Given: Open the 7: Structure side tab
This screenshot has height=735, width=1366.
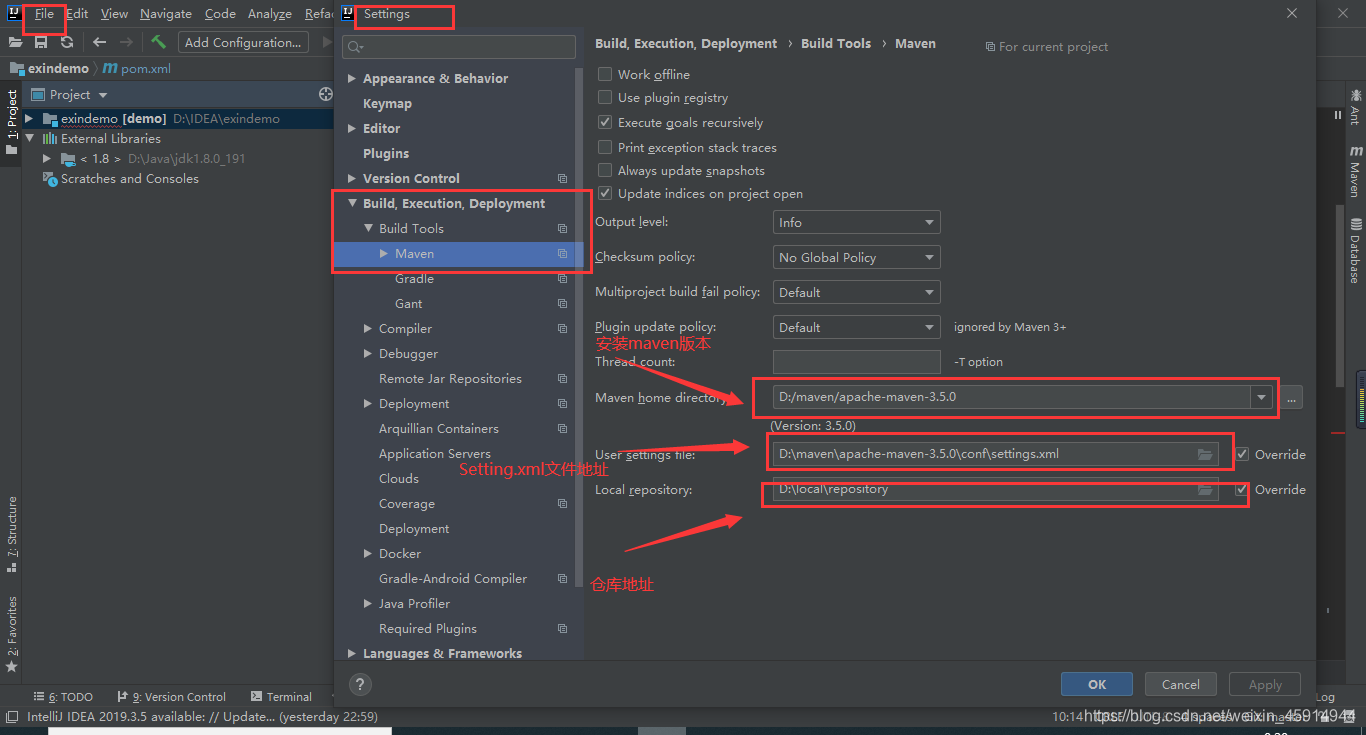Looking at the screenshot, I should click(x=12, y=533).
